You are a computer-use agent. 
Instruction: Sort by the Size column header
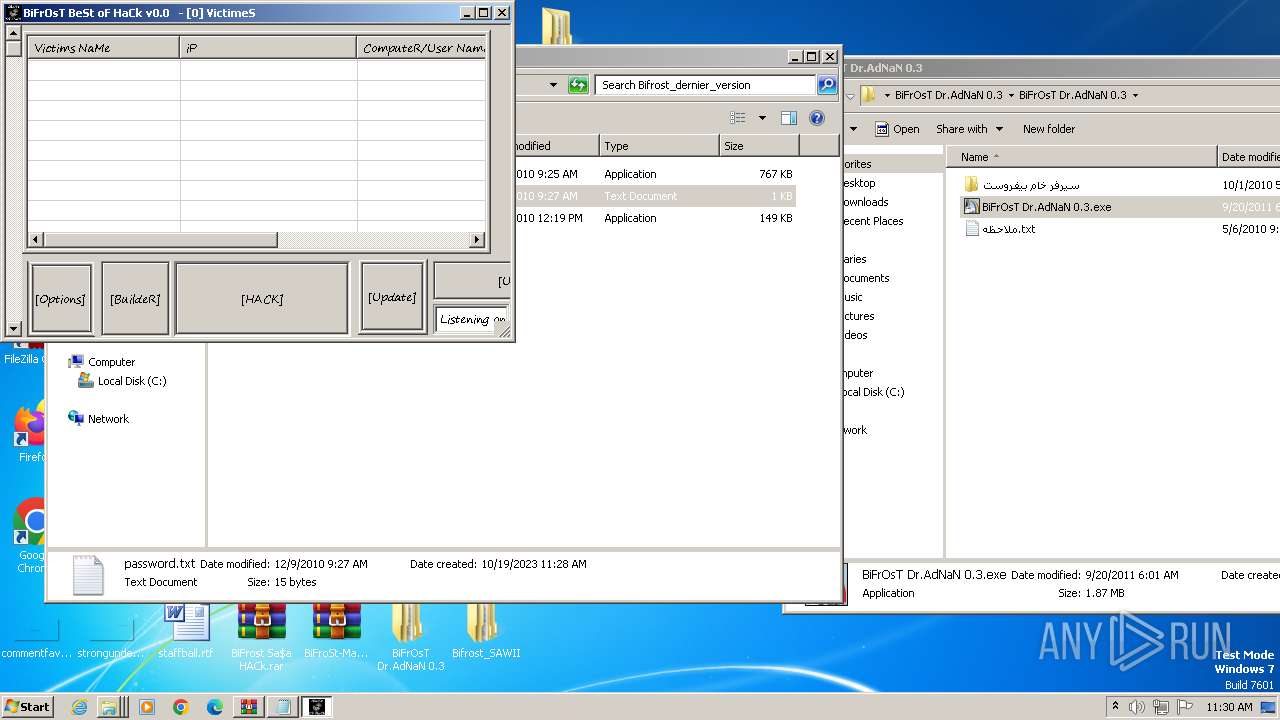pyautogui.click(x=759, y=146)
